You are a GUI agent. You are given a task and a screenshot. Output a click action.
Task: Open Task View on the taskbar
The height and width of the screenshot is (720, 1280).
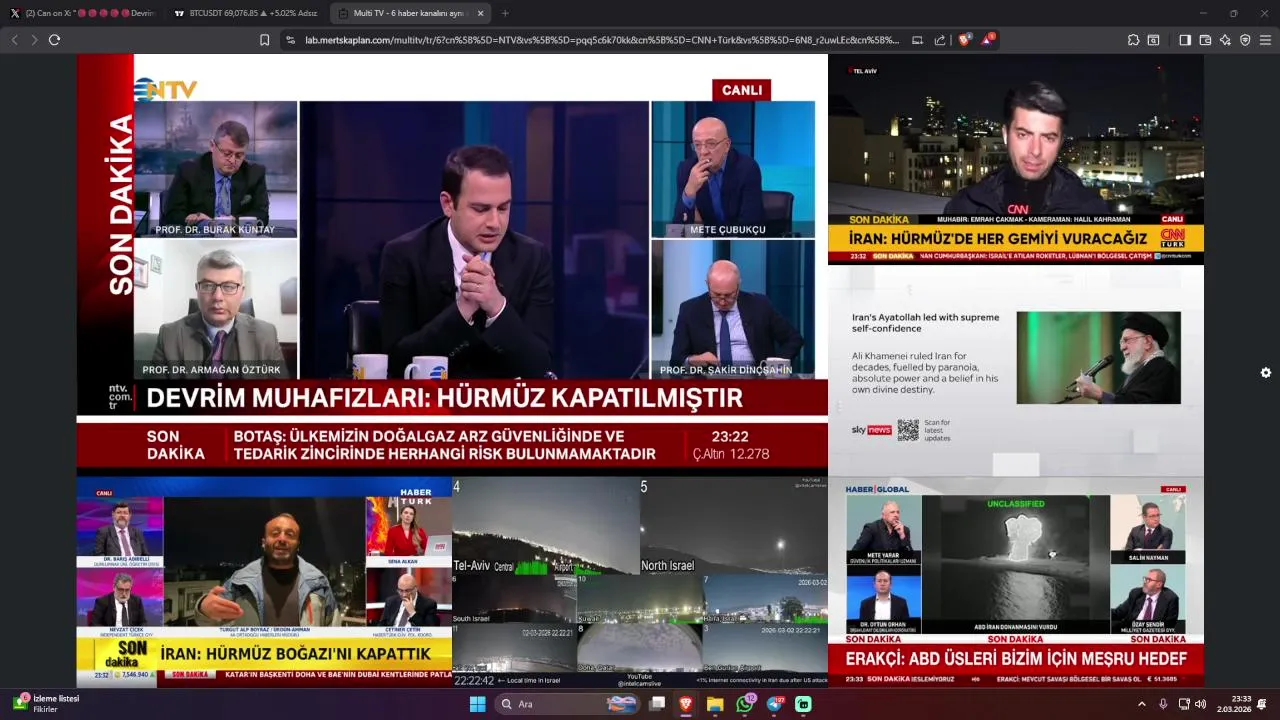tap(657, 704)
